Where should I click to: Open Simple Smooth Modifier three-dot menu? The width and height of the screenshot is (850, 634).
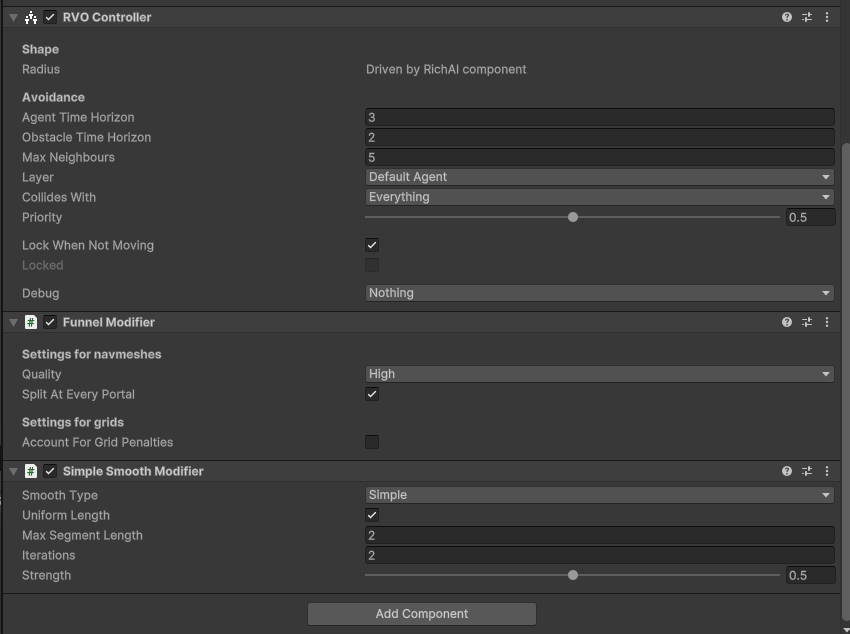coord(827,471)
